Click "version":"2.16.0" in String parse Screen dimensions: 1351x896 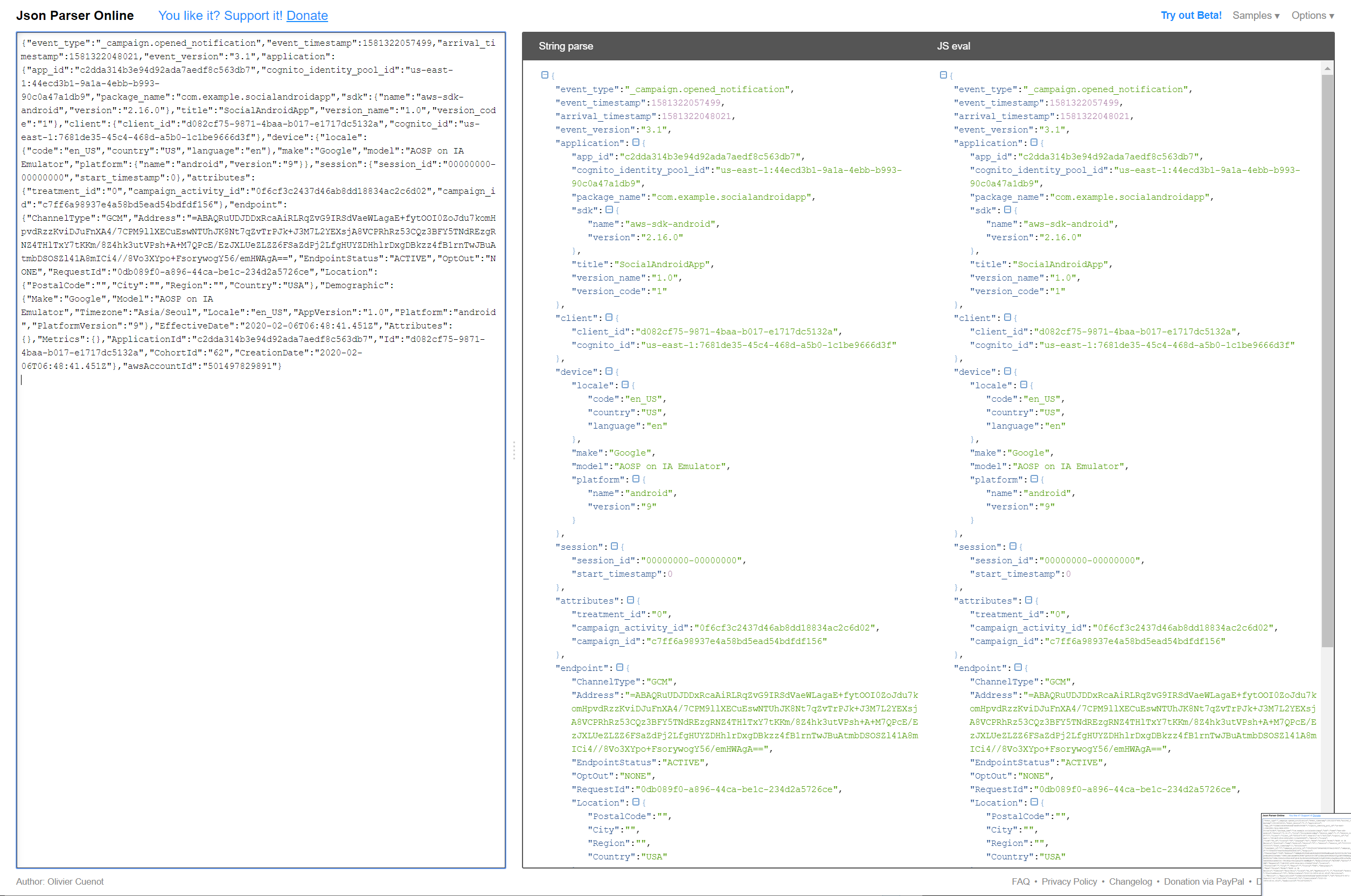(635, 237)
